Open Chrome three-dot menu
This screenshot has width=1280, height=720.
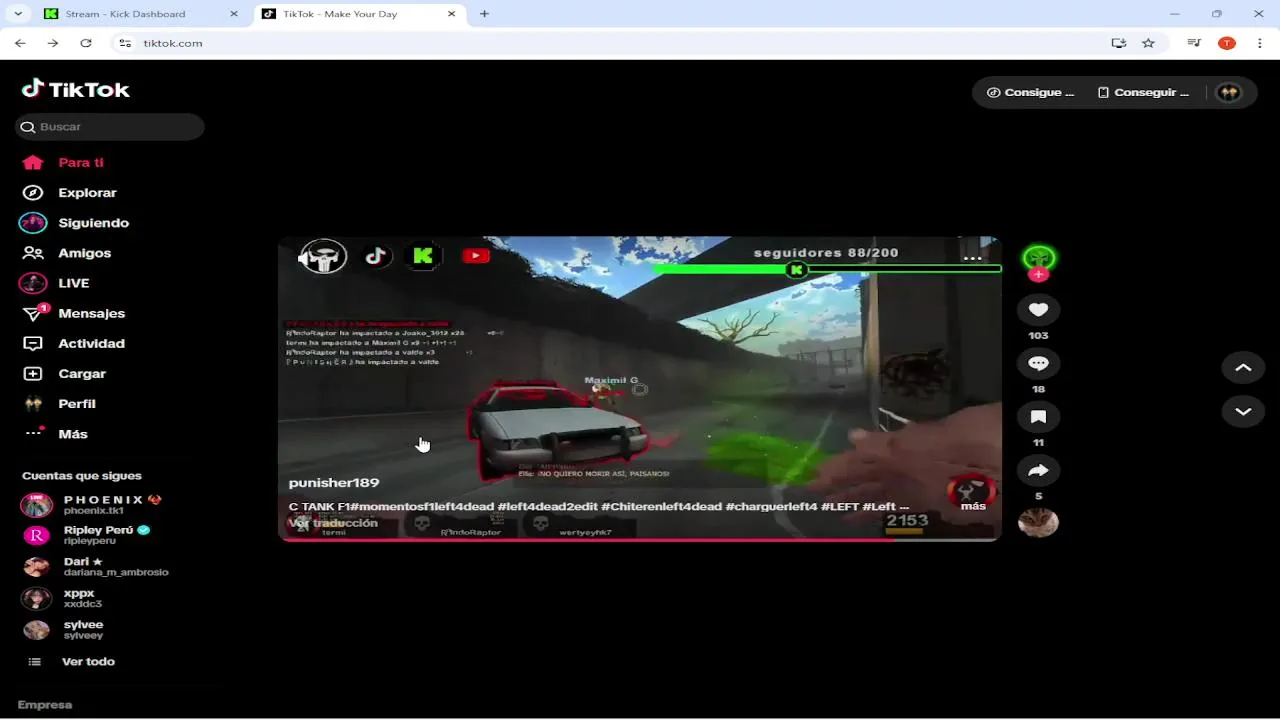tap(1259, 43)
